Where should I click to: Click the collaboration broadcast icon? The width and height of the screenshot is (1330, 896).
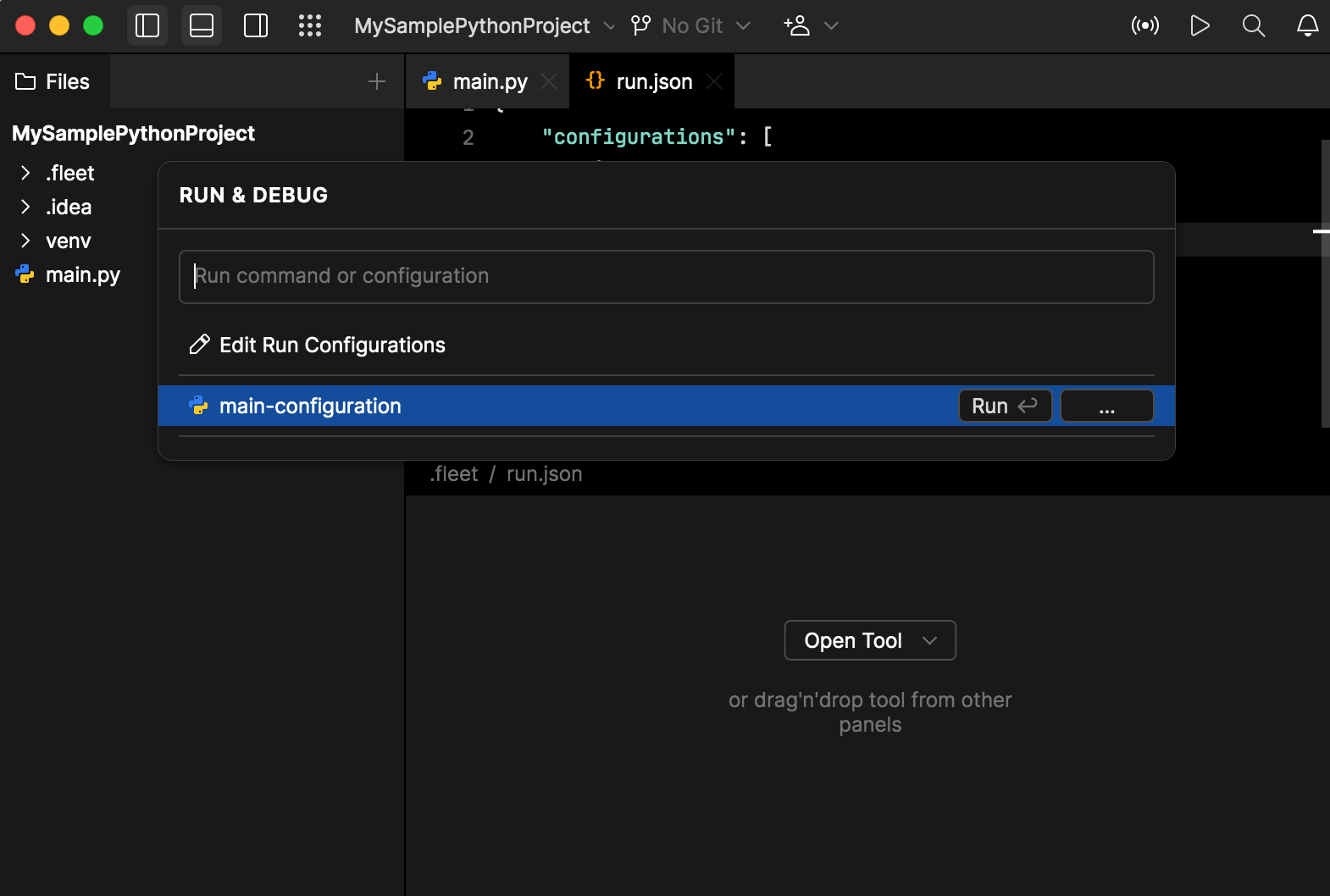tap(1145, 25)
